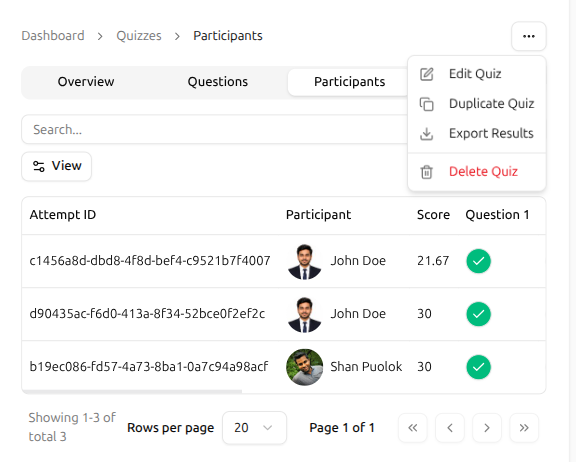Click the score value 21.67
Image resolution: width=576 pixels, height=462 pixels.
[433, 261]
